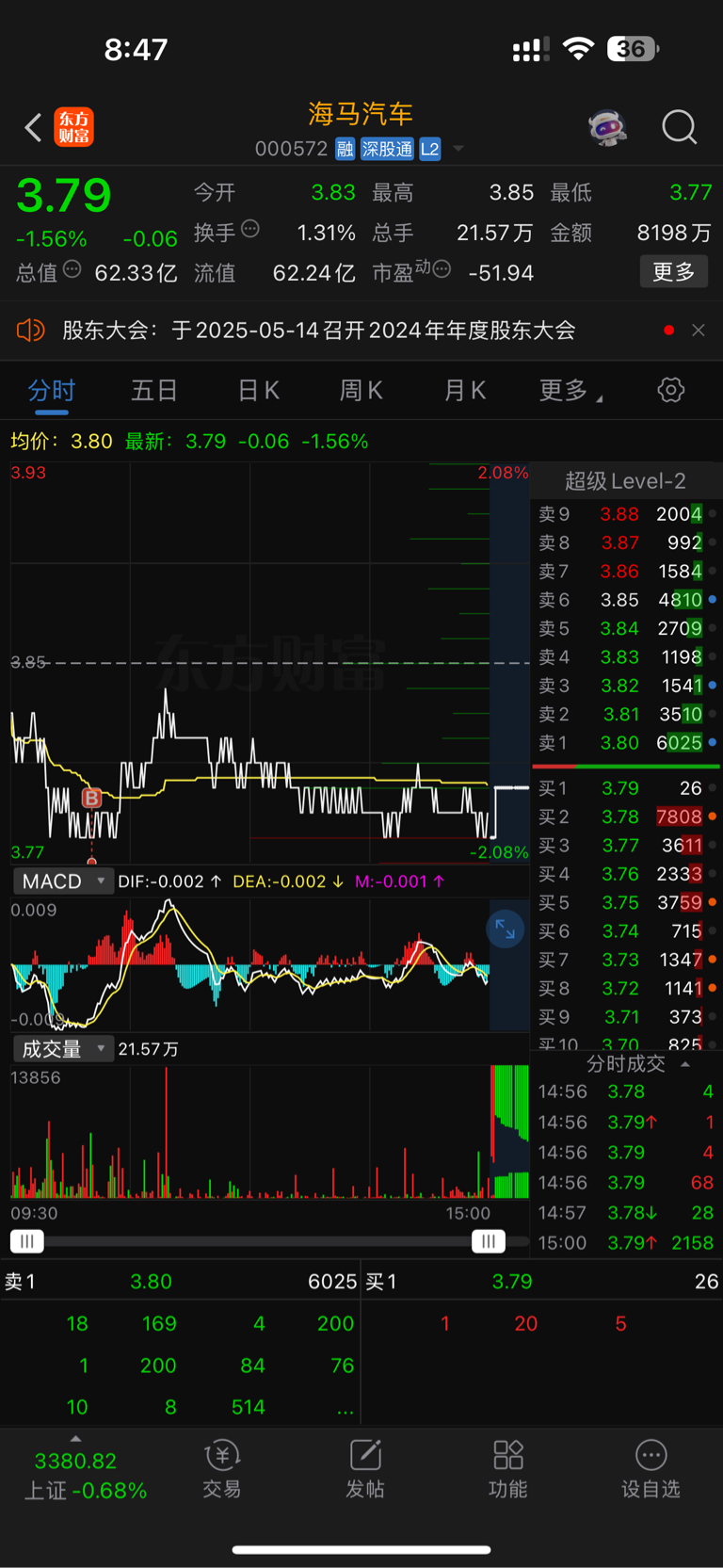Tap info icon next to 换手

pos(250,229)
